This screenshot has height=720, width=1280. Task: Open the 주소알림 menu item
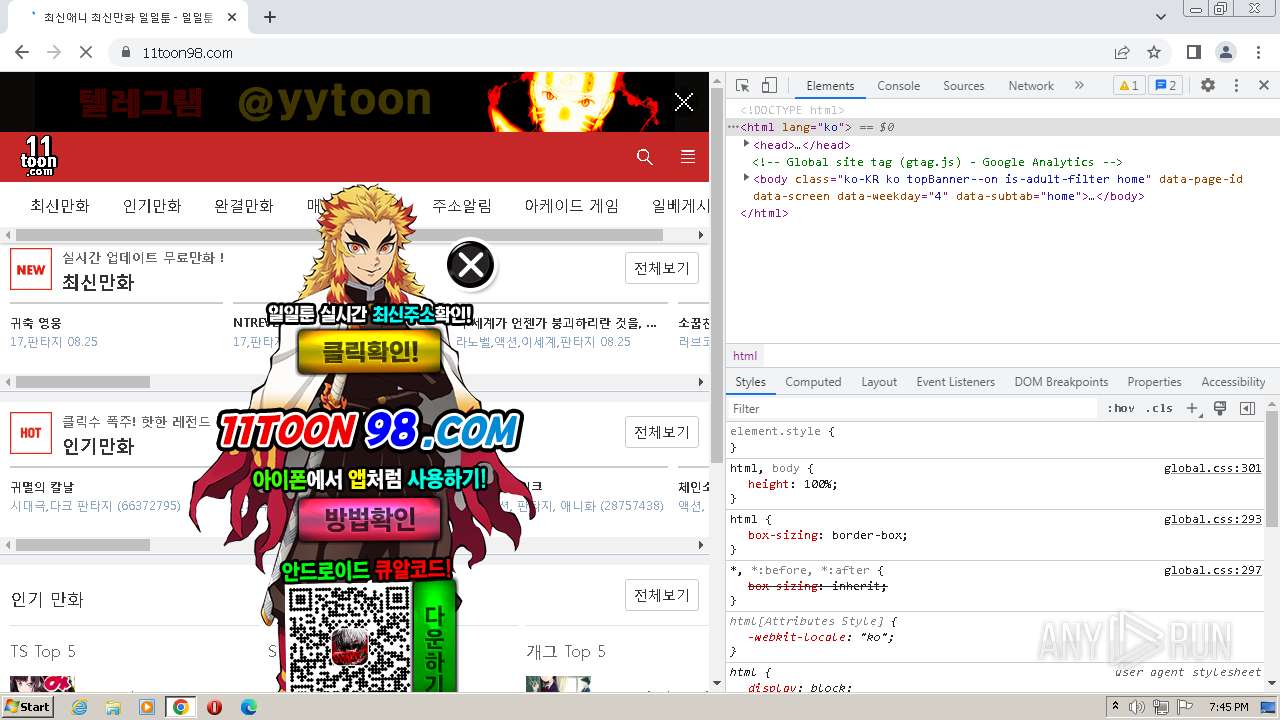(x=462, y=206)
